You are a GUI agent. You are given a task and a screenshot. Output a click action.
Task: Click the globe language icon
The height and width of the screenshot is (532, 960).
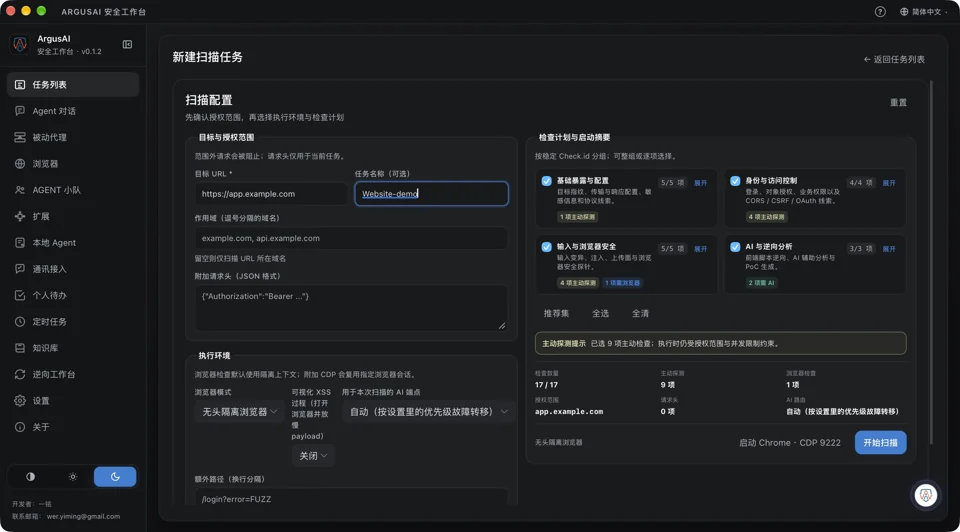tap(904, 12)
